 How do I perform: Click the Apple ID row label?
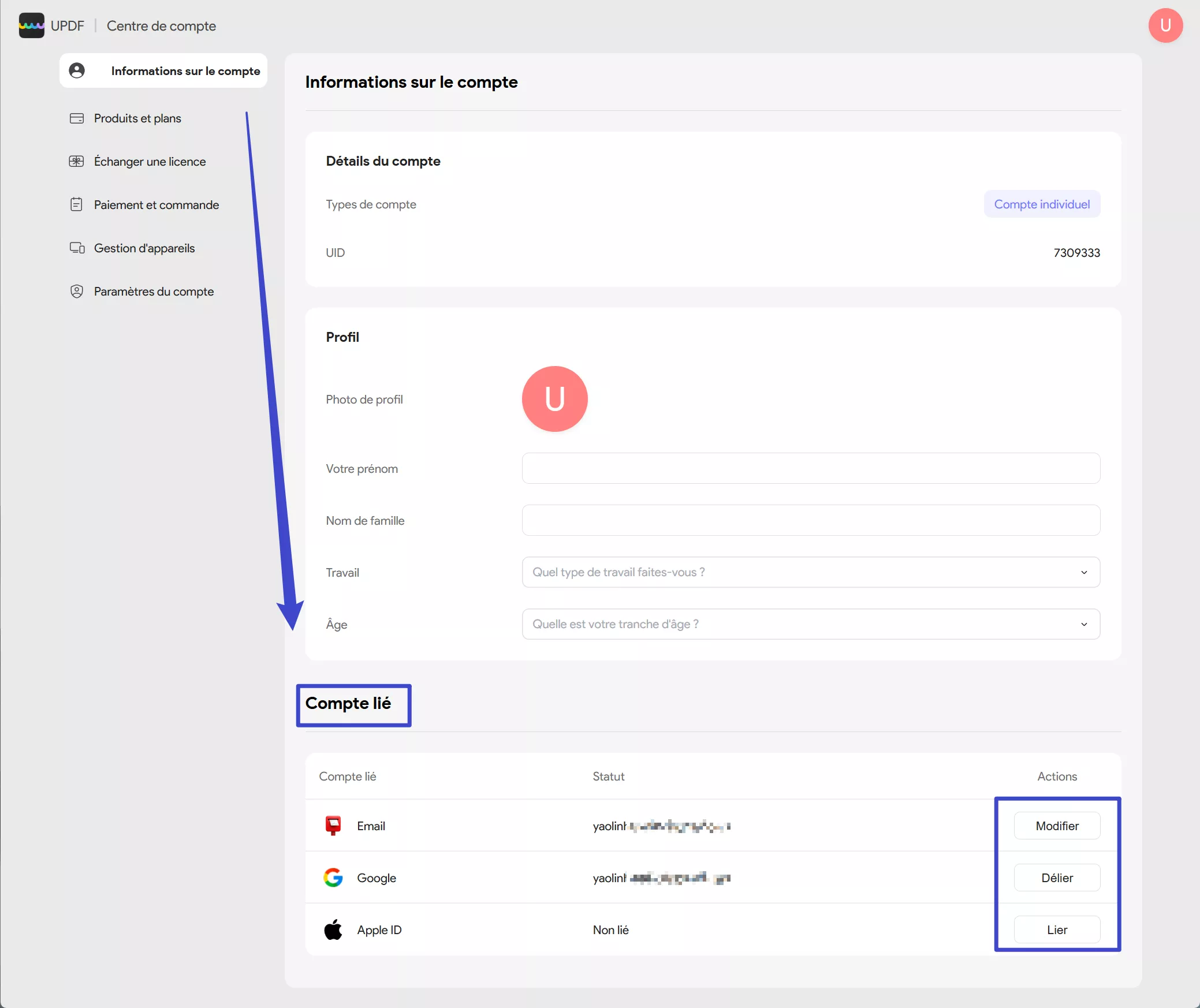click(x=379, y=930)
